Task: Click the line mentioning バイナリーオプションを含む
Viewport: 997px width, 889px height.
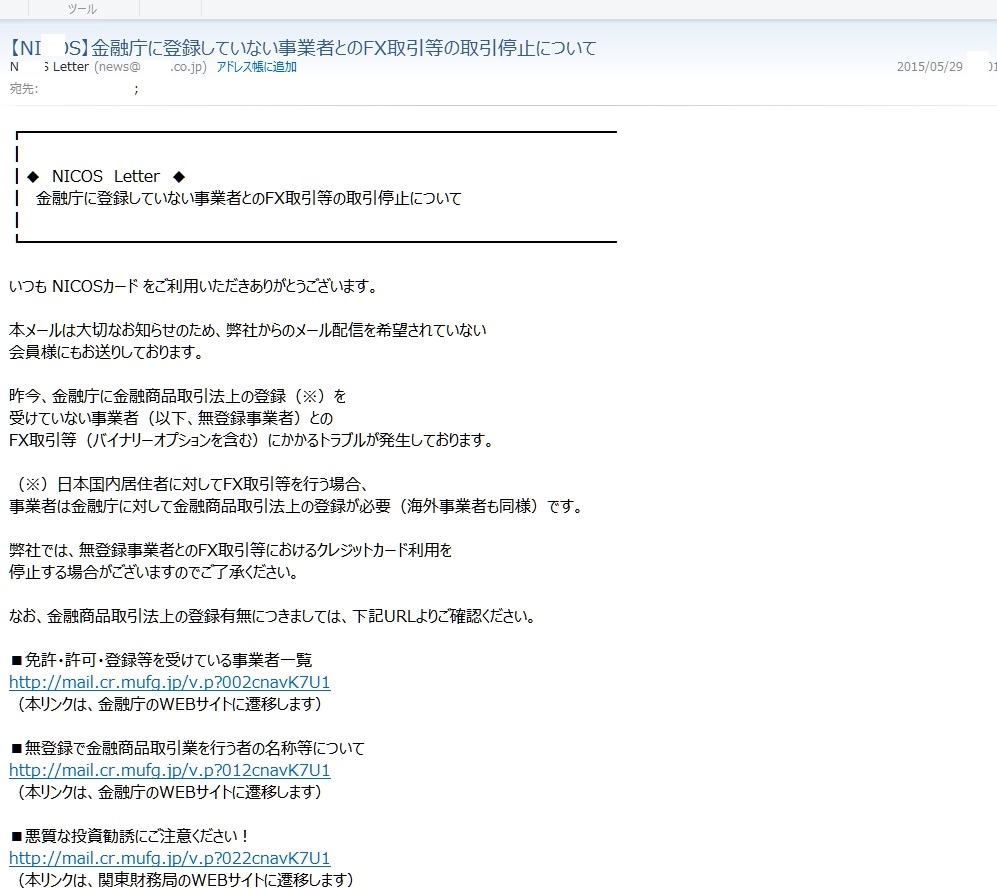Action: pyautogui.click(x=252, y=440)
